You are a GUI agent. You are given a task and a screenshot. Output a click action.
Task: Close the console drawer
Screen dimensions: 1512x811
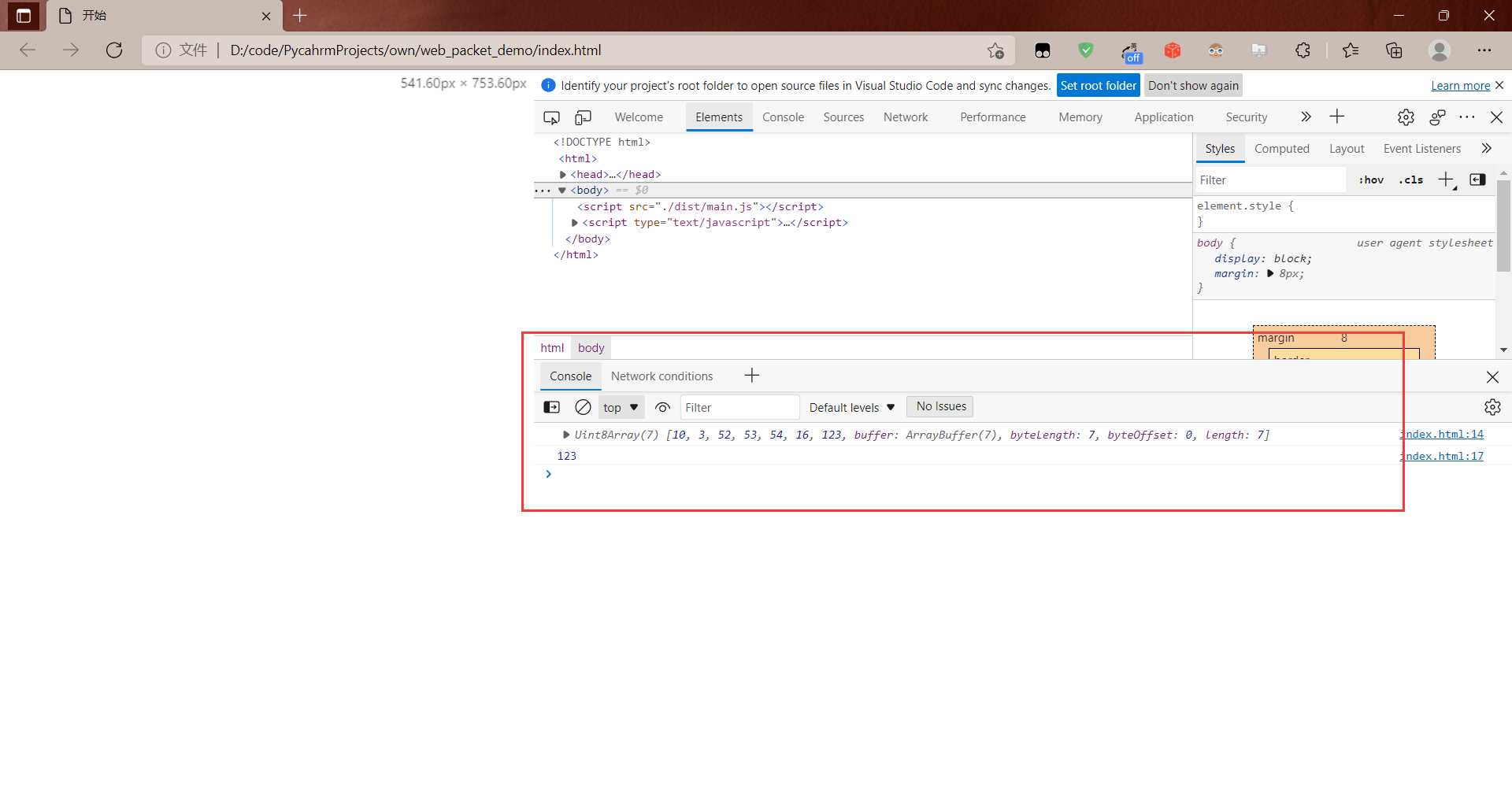pos(1492,377)
